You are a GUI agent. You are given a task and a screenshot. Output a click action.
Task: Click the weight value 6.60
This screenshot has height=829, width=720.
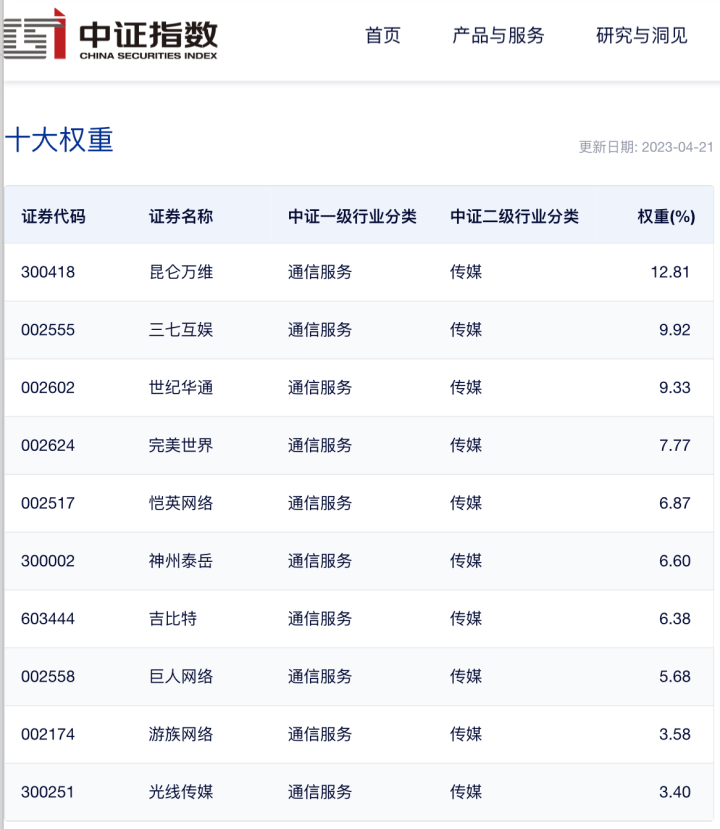[675, 561]
